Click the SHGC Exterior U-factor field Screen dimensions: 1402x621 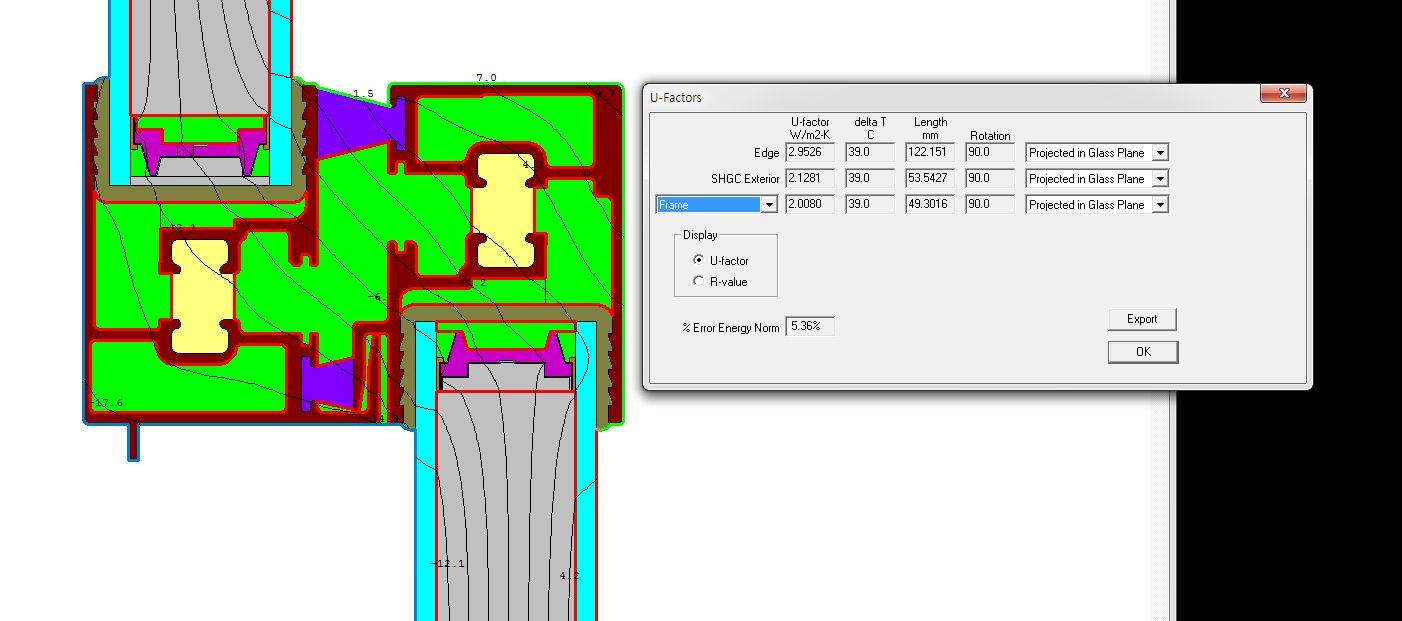(809, 179)
